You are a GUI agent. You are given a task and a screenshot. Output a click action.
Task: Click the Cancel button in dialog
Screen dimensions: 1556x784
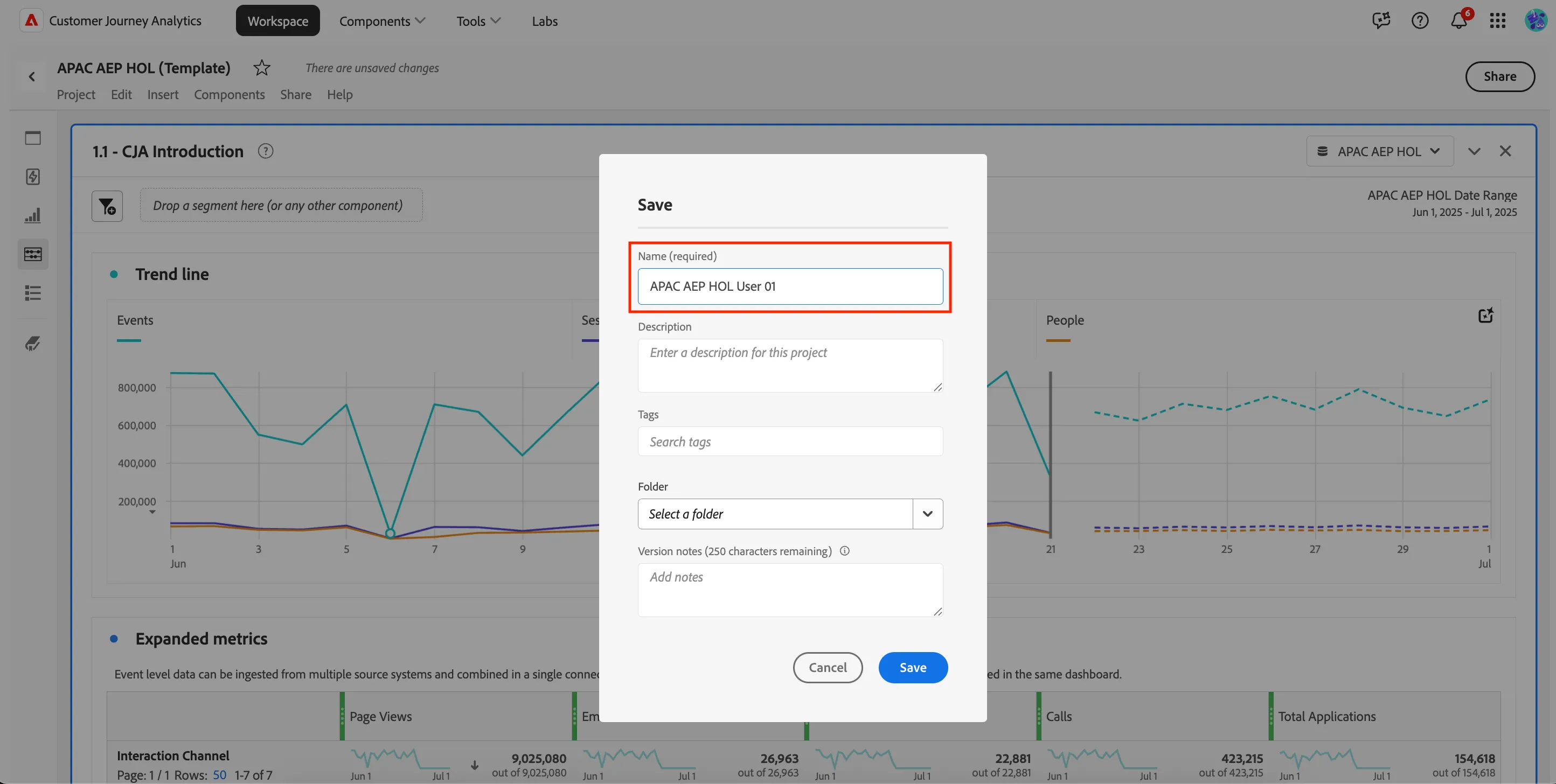point(828,667)
